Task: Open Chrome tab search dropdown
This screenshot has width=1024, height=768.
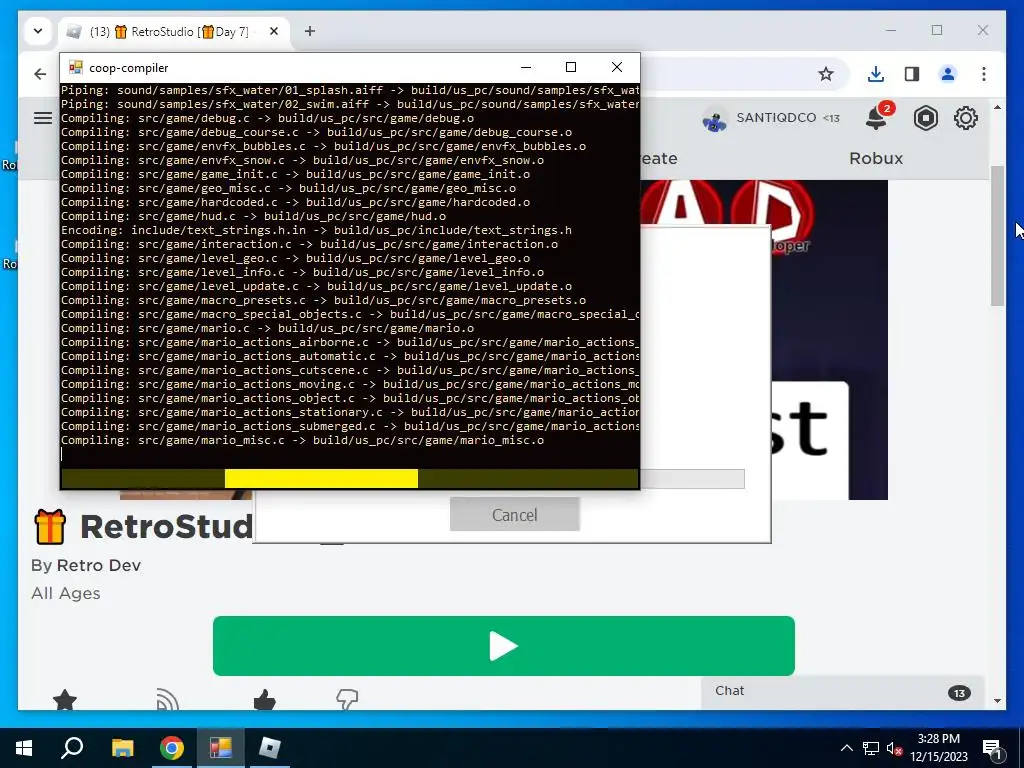Action: [x=38, y=31]
